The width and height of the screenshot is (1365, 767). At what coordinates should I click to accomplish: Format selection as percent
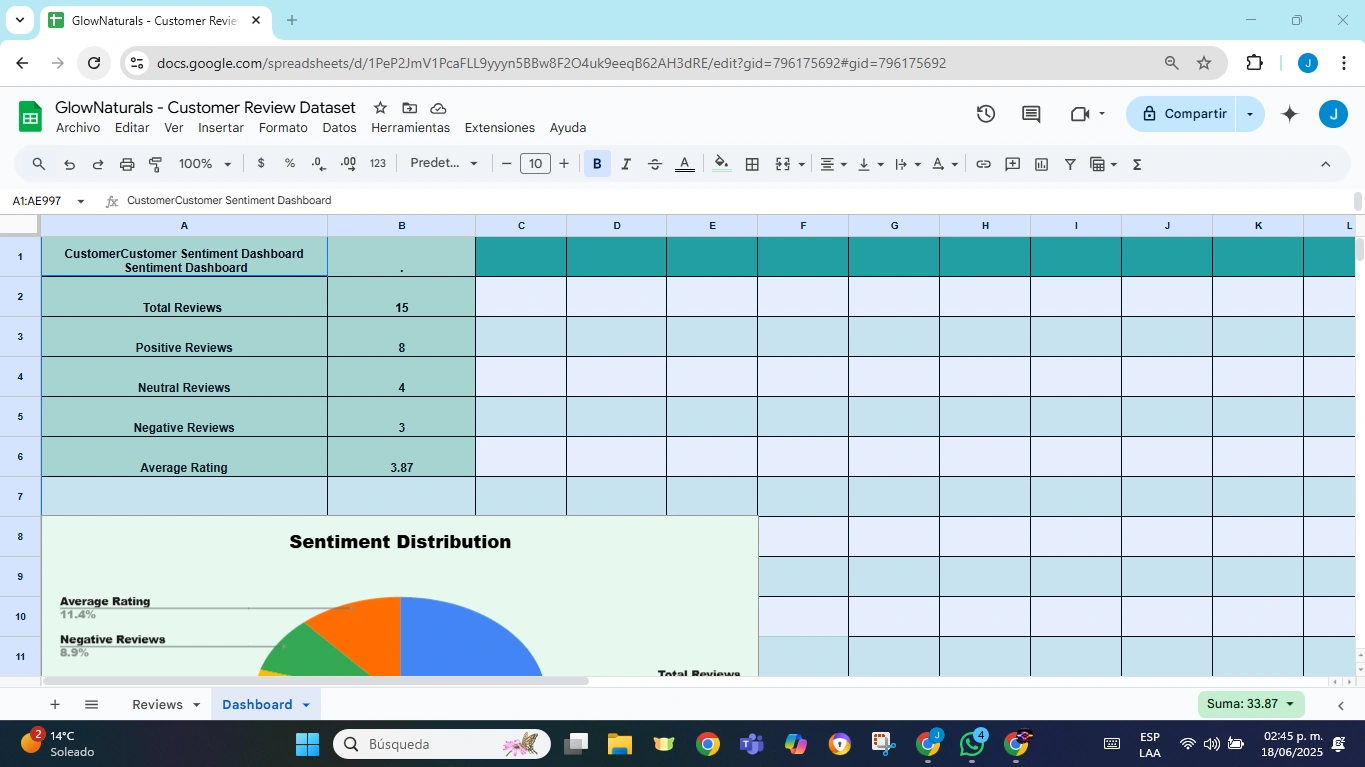tap(290, 164)
